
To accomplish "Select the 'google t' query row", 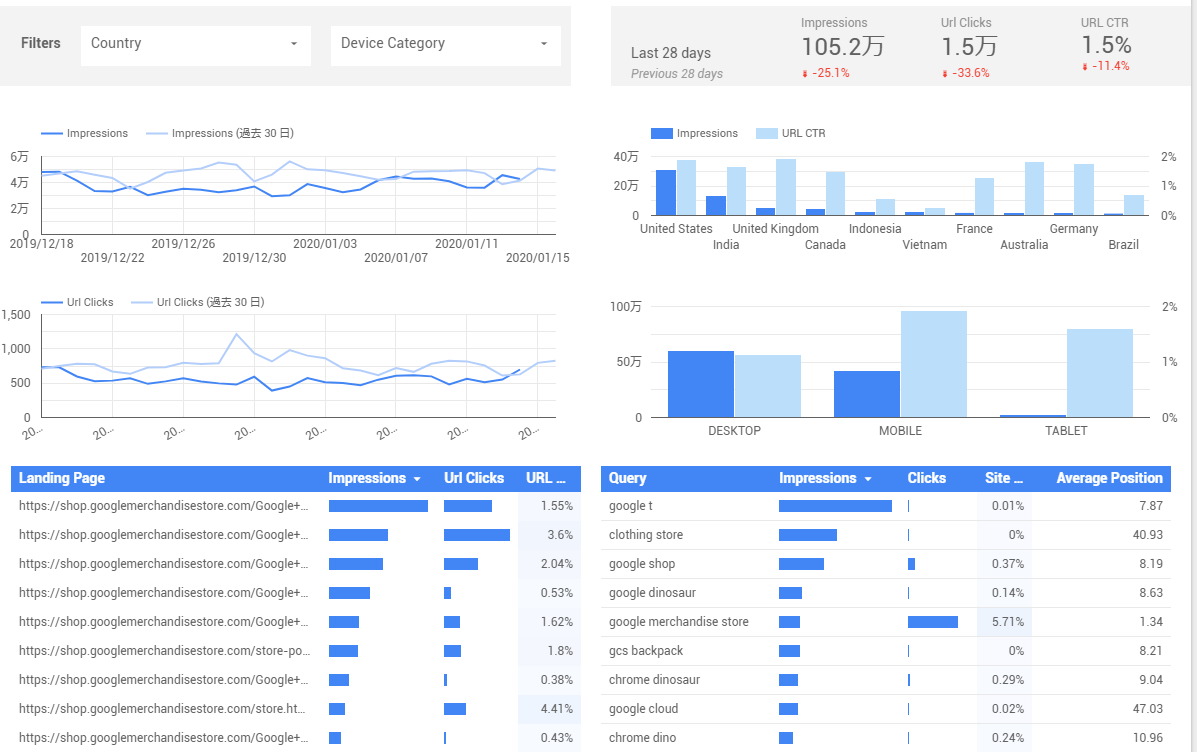I will click(886, 506).
